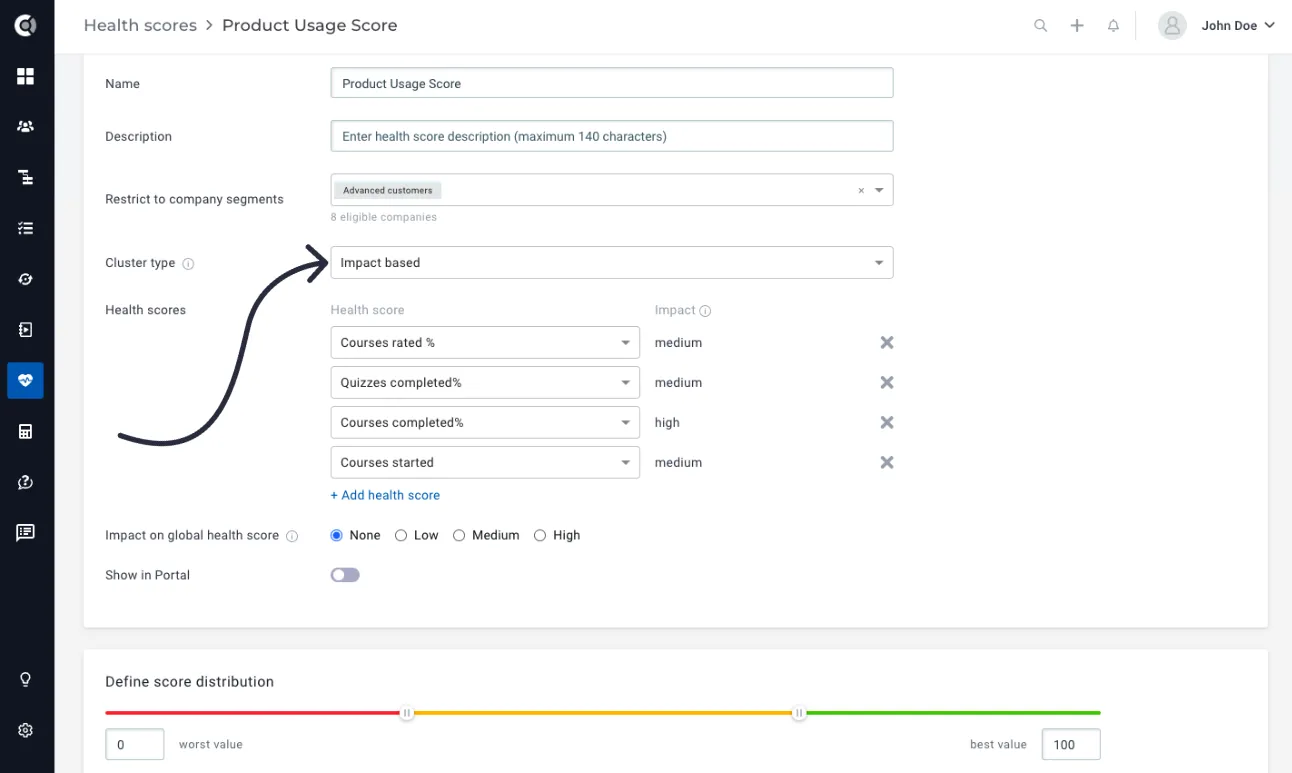This screenshot has height=773, width=1292.
Task: Open the notifications bell
Action: (x=1113, y=26)
